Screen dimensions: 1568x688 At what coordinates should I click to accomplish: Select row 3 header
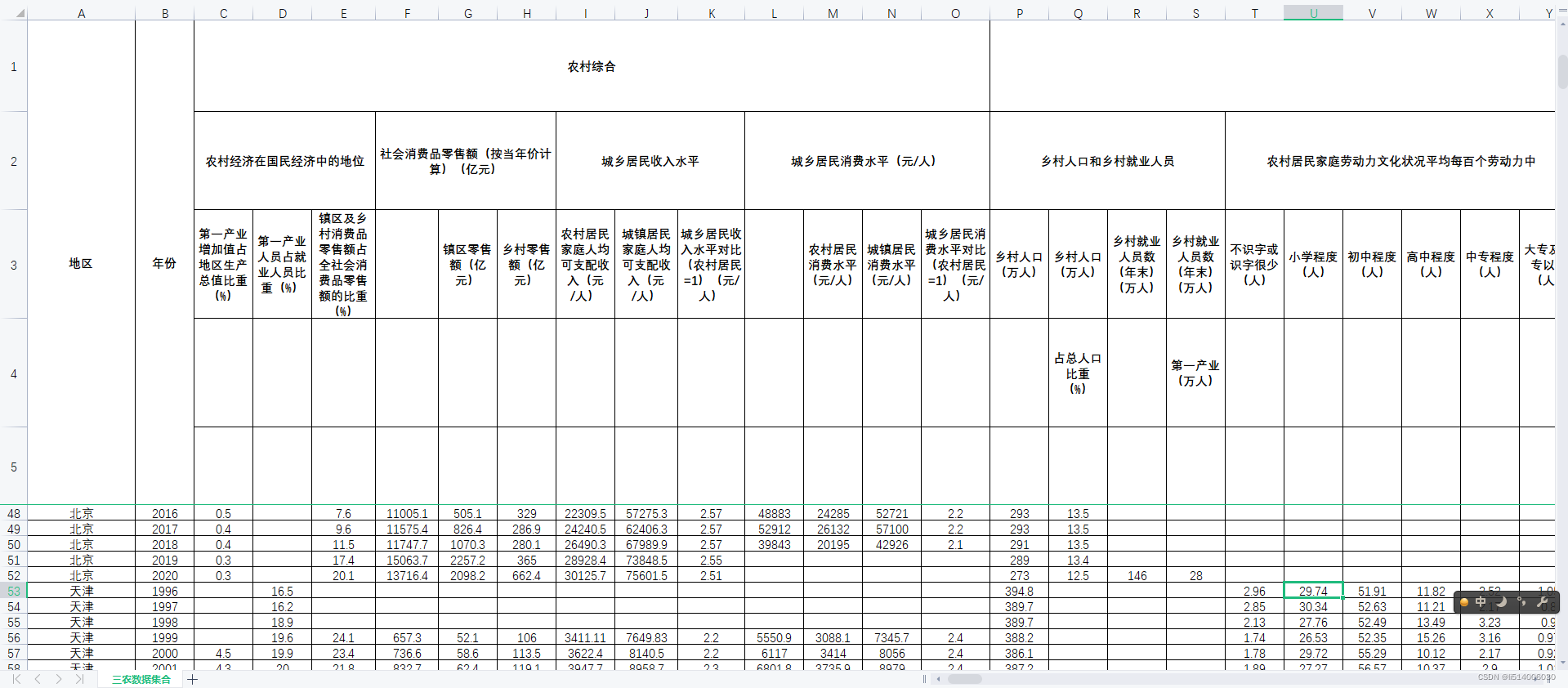[14, 265]
